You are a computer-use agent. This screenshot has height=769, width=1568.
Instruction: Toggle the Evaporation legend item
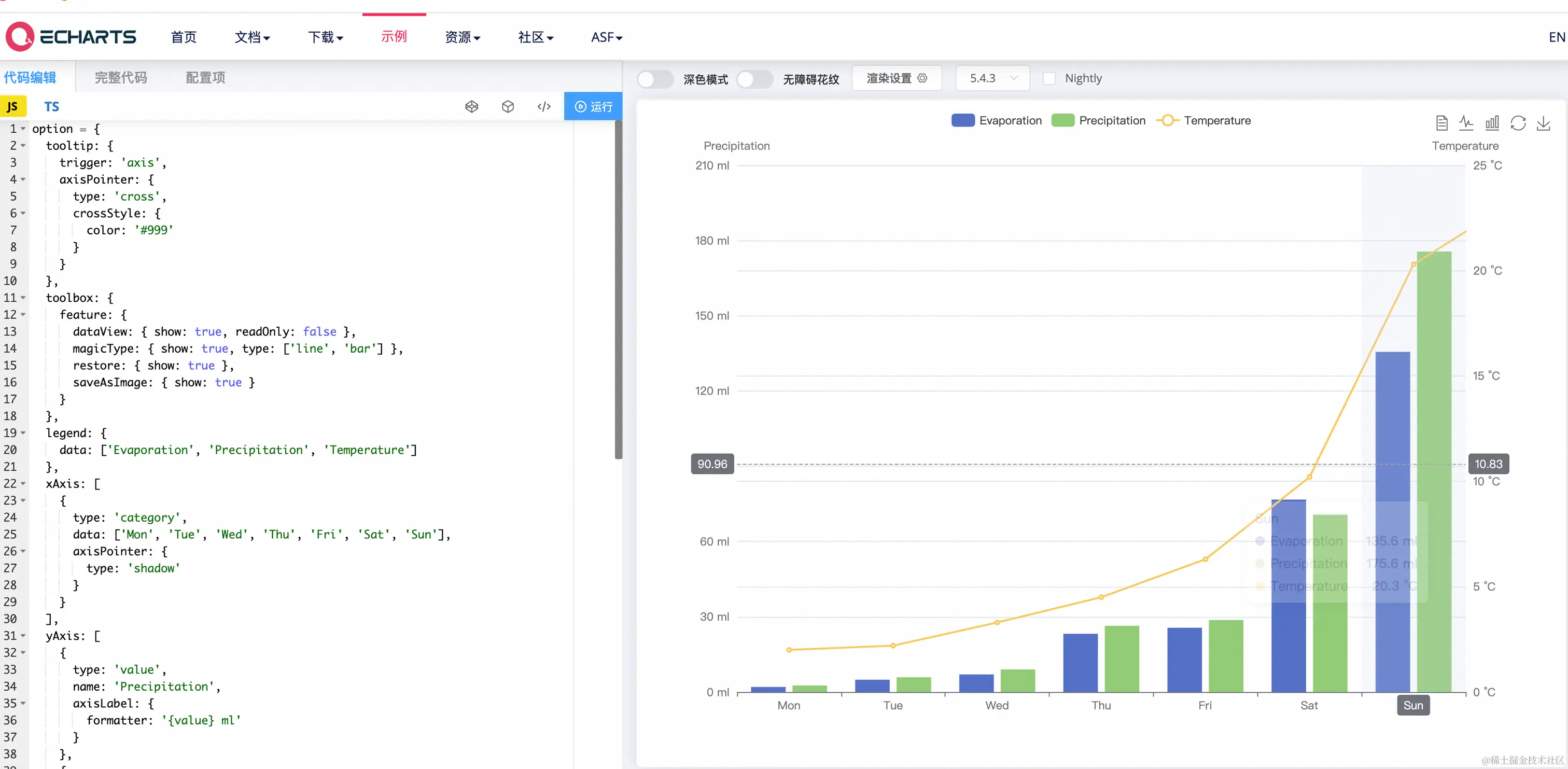coord(997,120)
